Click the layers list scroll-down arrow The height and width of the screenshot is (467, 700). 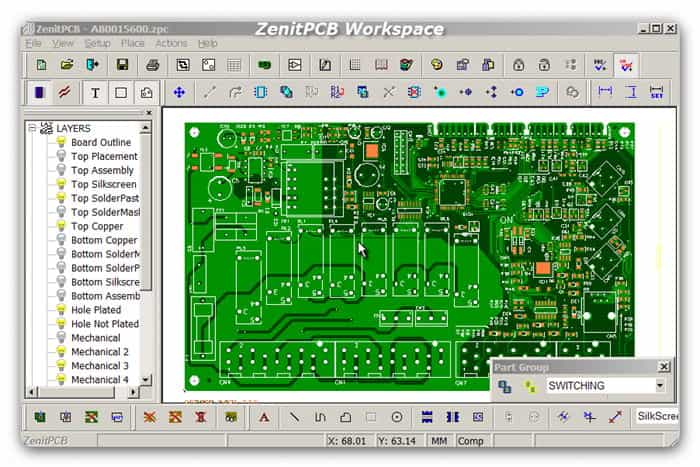(x=146, y=379)
